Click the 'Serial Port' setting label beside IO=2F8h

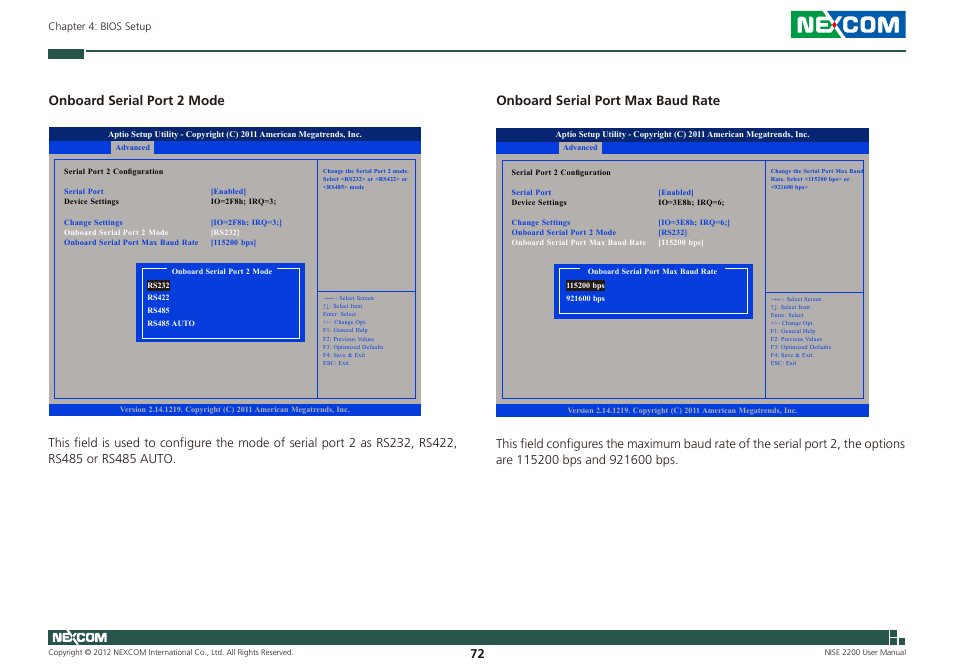83,192
